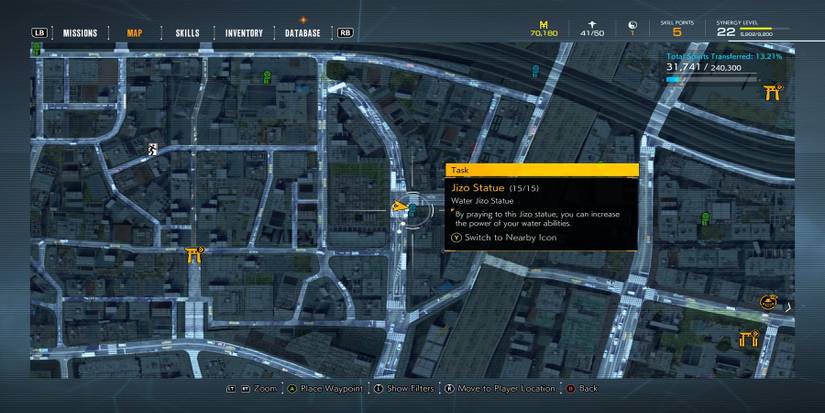Select the blue Water Jizo statue marker

pos(413,210)
